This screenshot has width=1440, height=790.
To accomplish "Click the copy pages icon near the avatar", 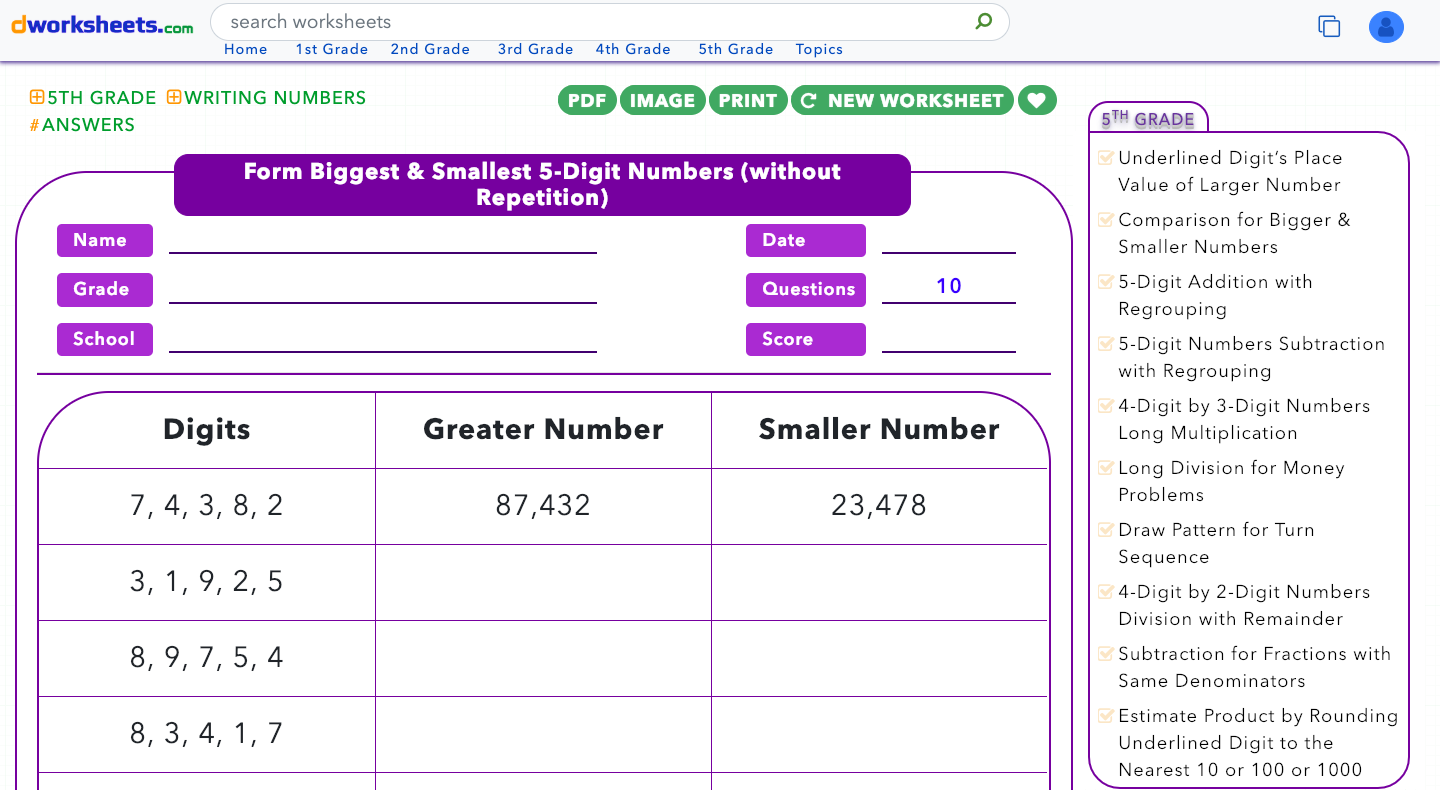I will (1329, 27).
